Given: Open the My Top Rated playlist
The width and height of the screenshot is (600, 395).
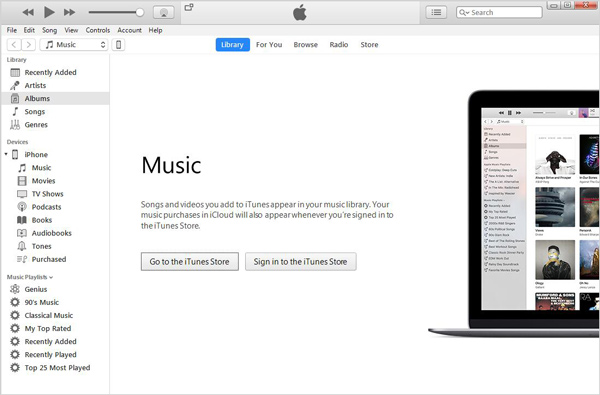Looking at the screenshot, I should point(55,328).
